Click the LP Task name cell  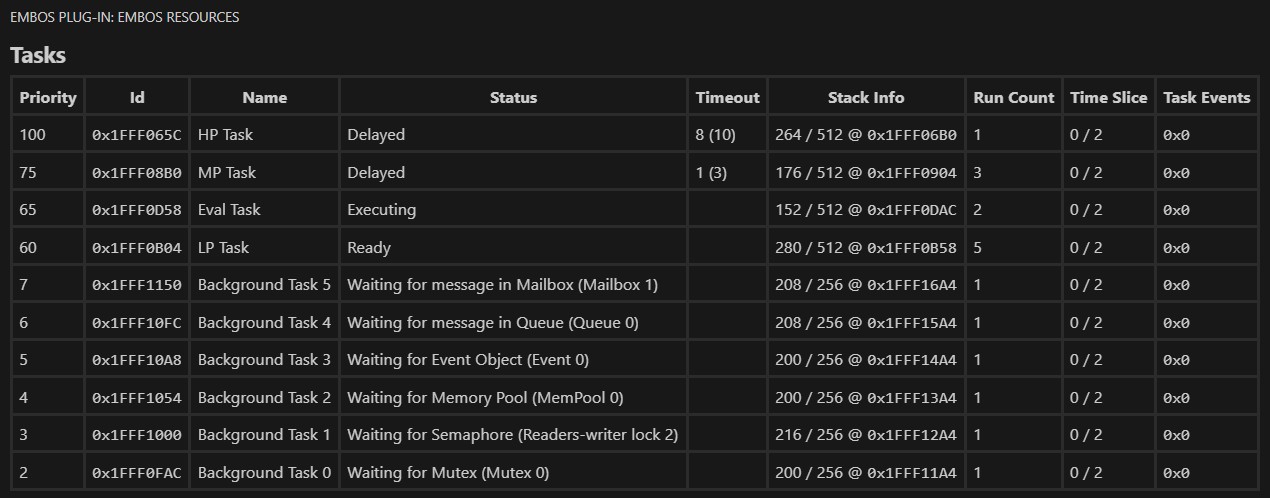point(224,248)
